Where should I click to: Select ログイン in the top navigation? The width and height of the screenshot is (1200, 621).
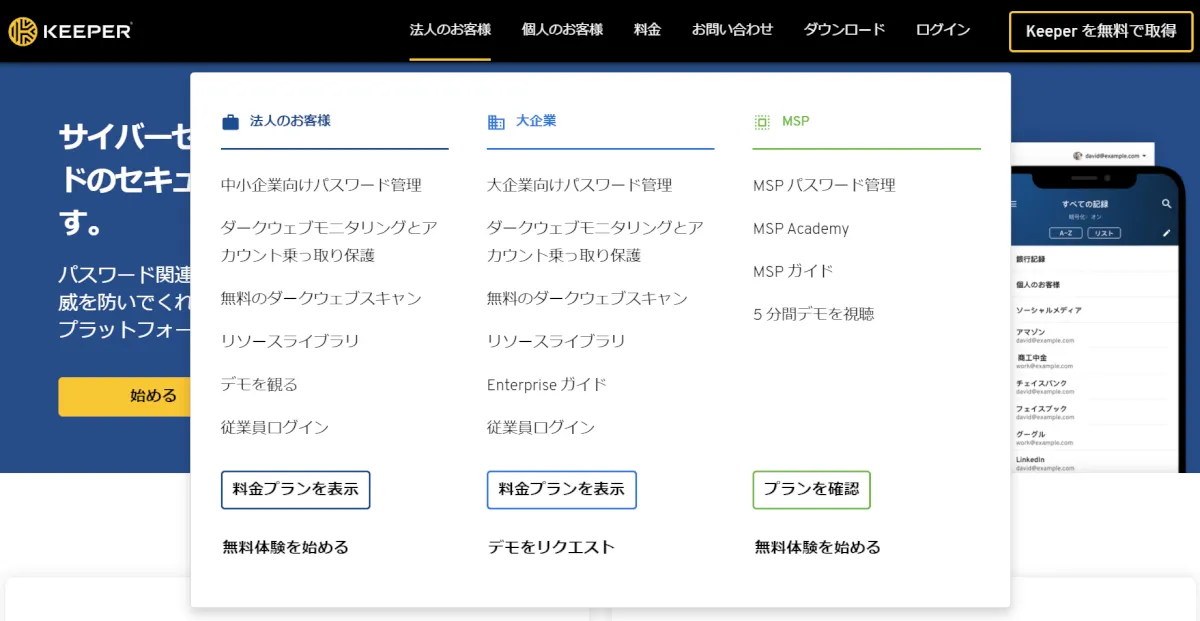point(943,30)
